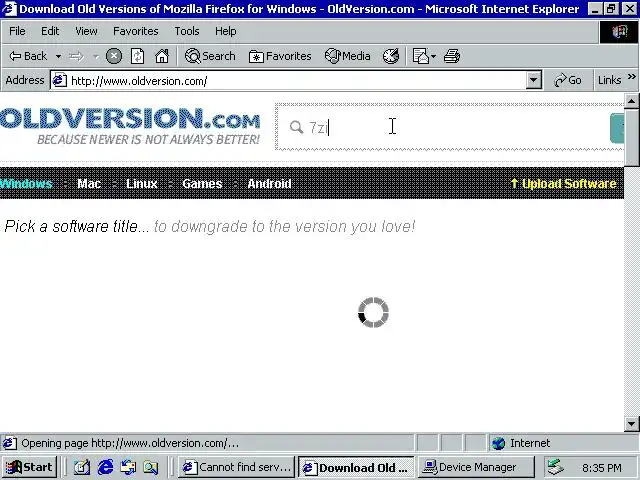Switch to the Device Manager taskbar window
The image size is (640, 480).
click(x=476, y=467)
